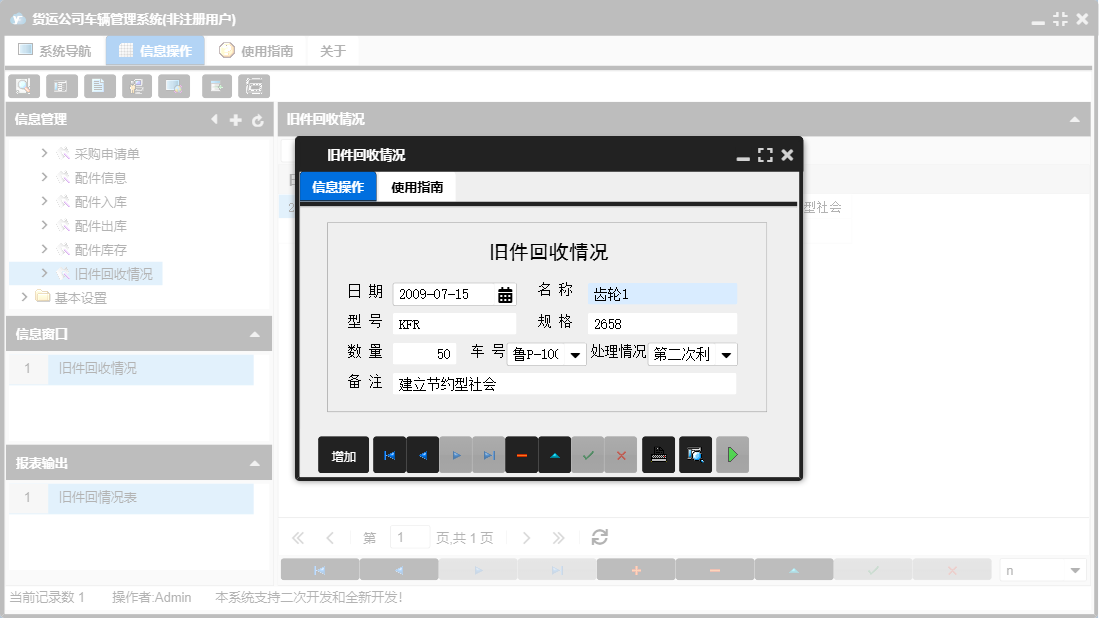Open the 车号 dropdown showing 鲁P-100

[575, 353]
